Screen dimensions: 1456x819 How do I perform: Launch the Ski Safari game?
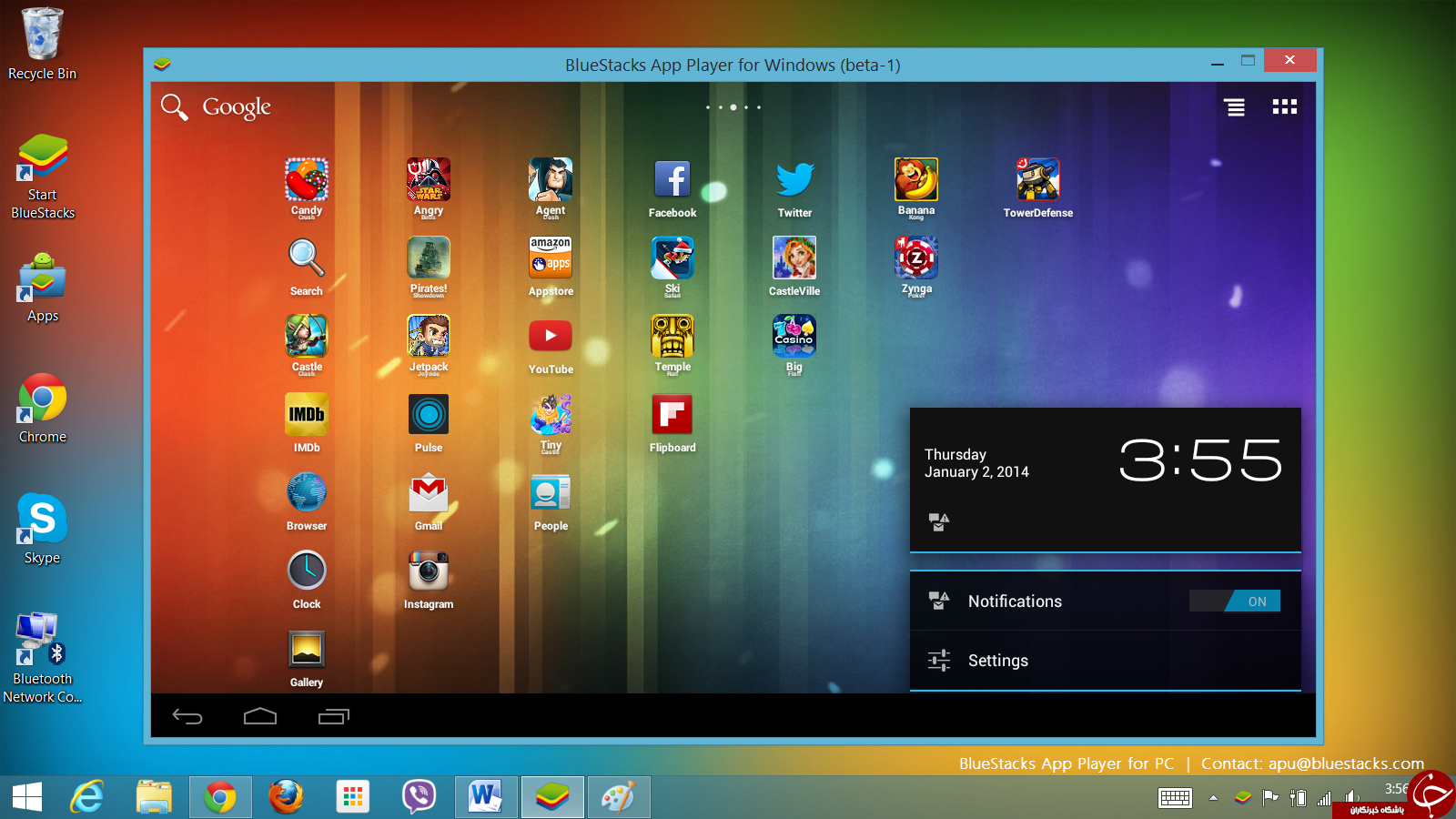click(x=672, y=258)
